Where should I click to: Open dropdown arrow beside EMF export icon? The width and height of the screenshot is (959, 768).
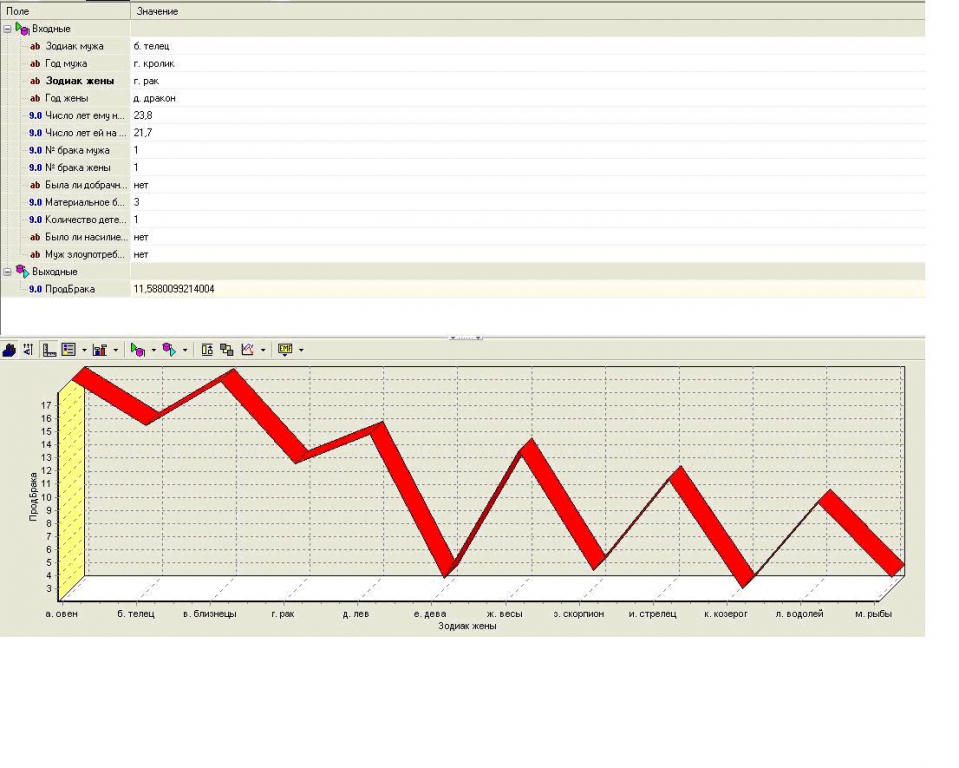[x=301, y=350]
